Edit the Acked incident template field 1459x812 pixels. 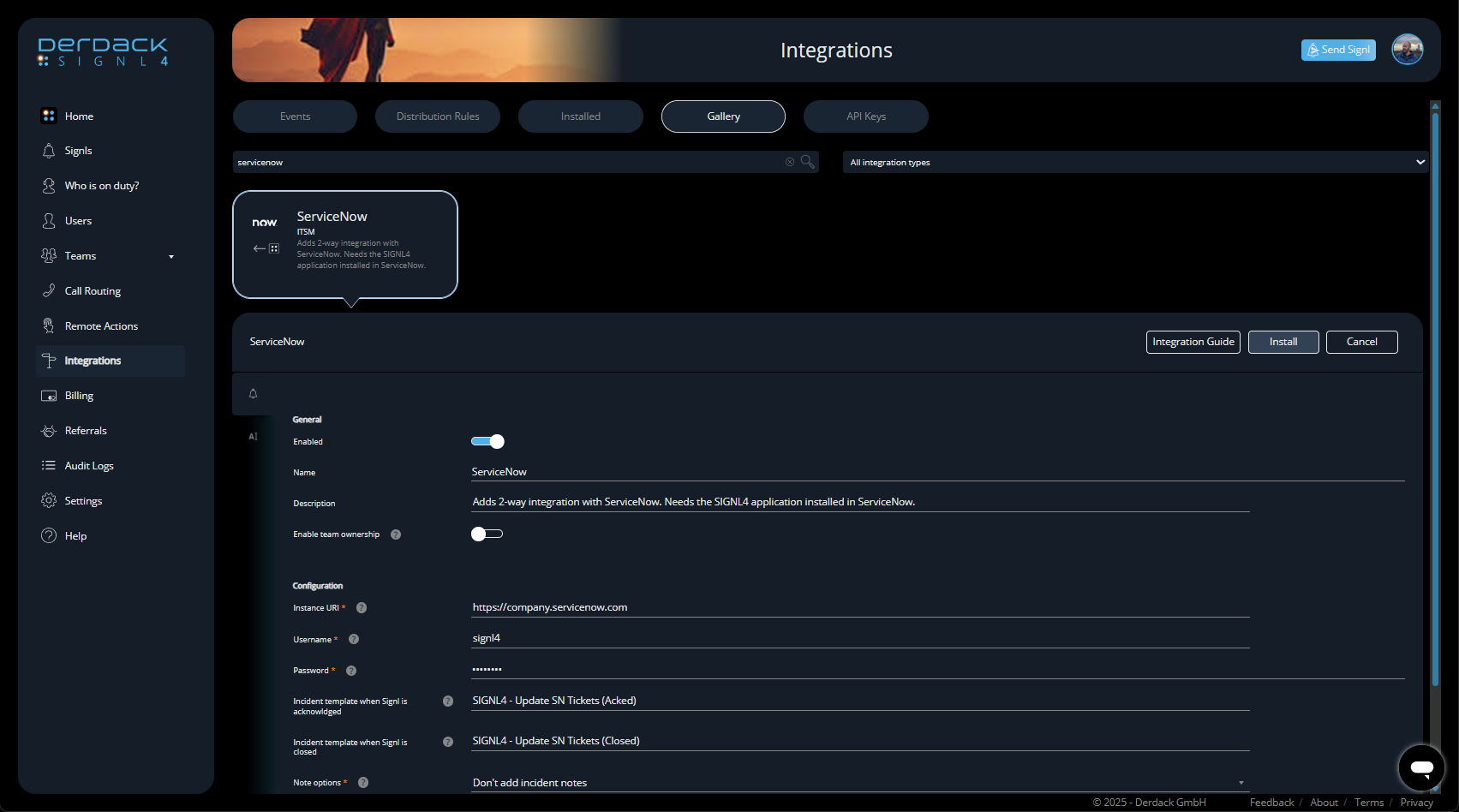pos(860,701)
